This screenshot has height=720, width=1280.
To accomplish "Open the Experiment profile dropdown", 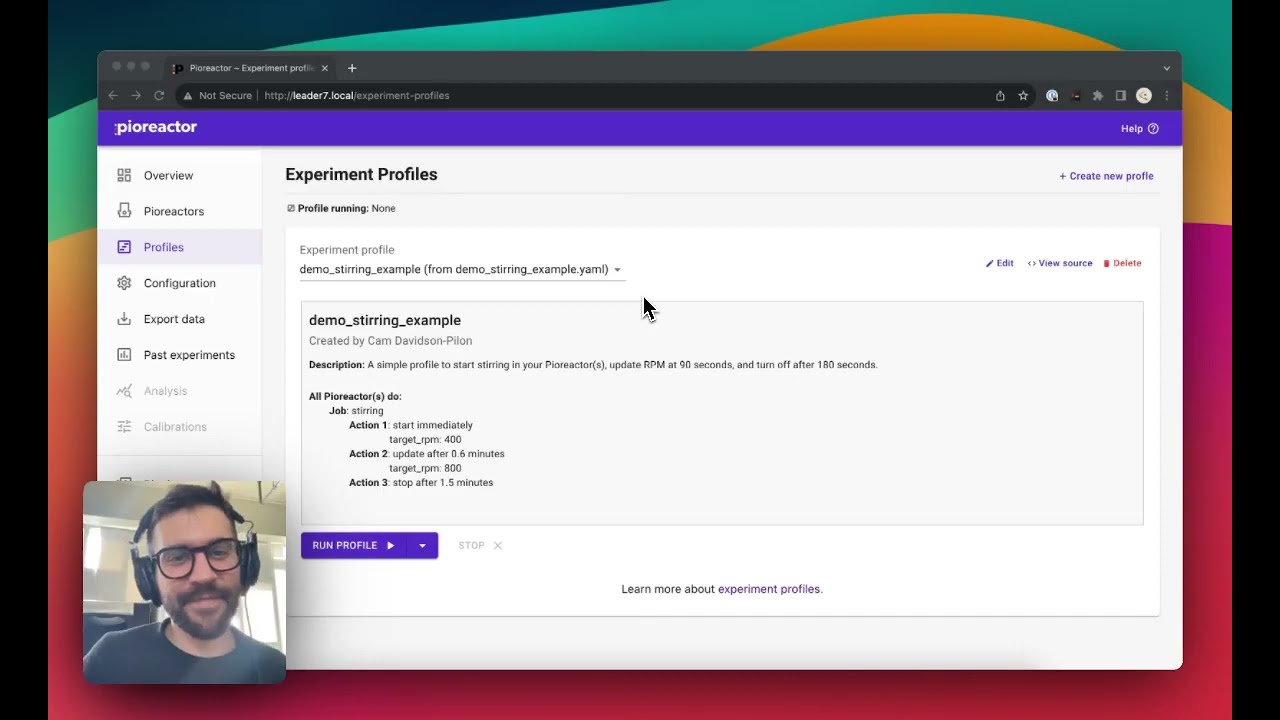I will (x=460, y=269).
